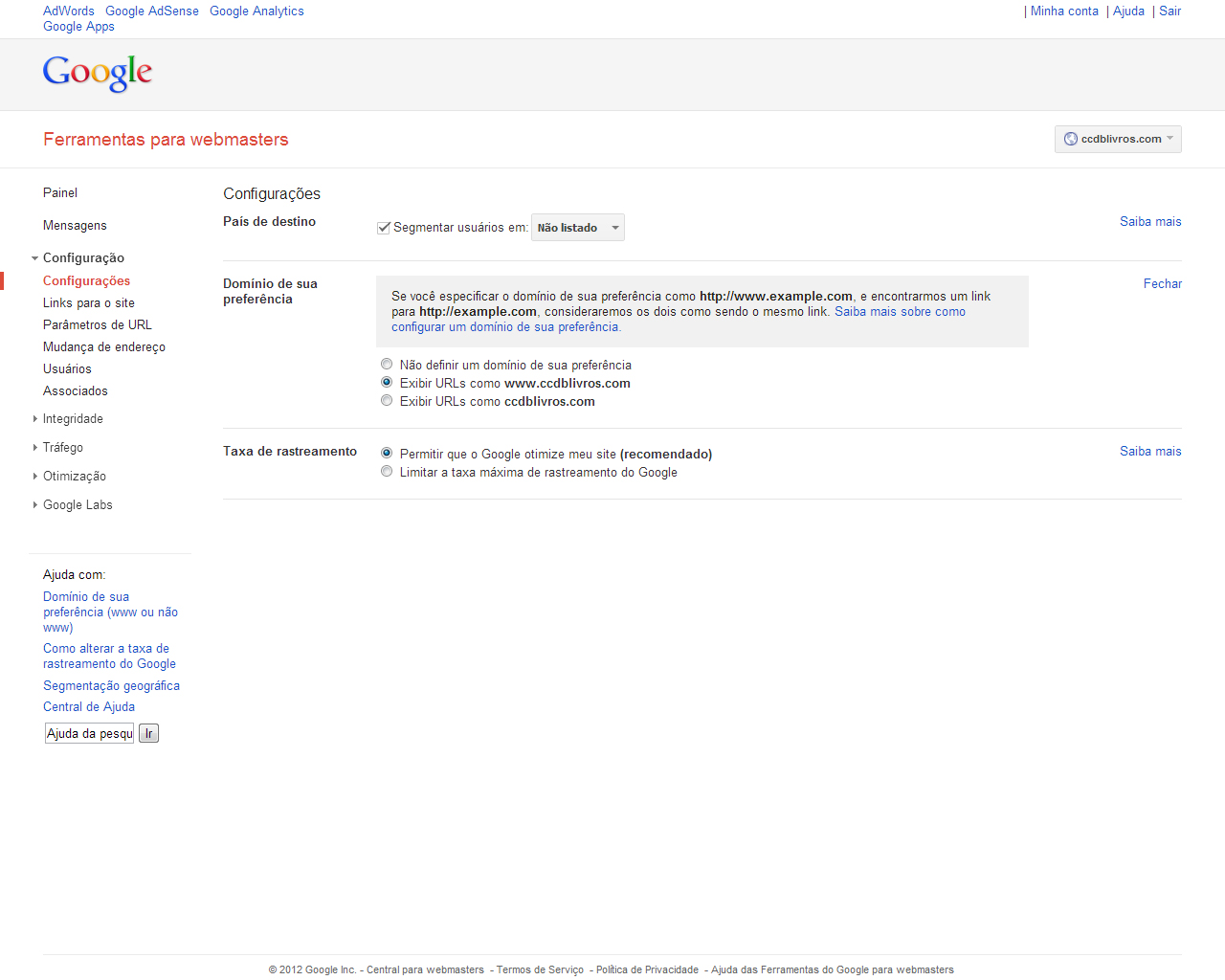Screen dimensions: 1225x980
Task: Expand the Integridade sidebar section
Action: pyautogui.click(x=73, y=419)
